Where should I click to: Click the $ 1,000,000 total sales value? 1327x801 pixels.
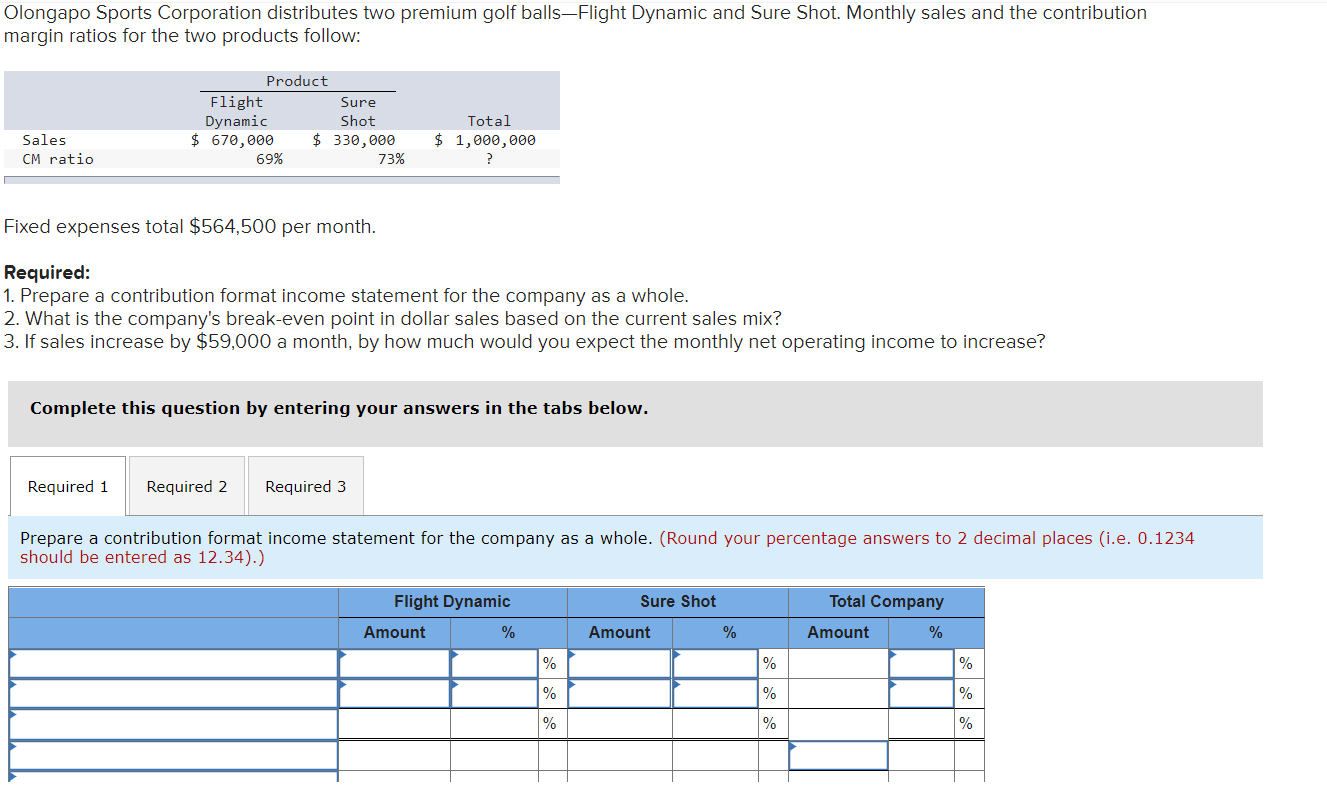pyautogui.click(x=485, y=140)
